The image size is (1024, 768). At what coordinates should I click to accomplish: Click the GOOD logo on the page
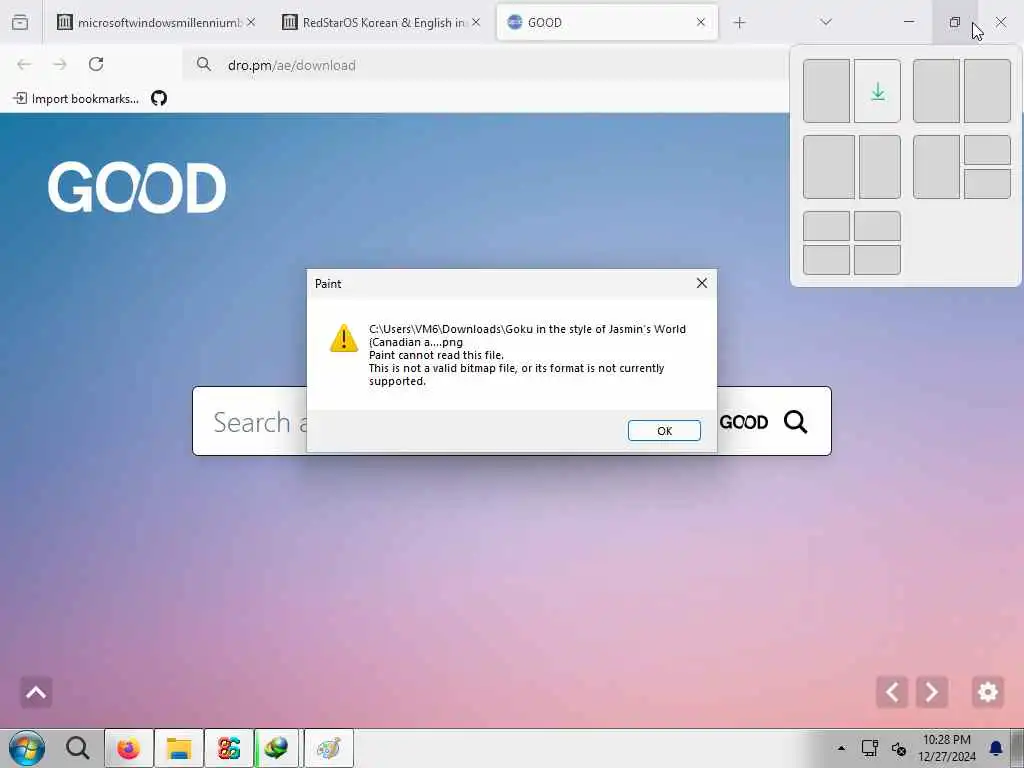(137, 187)
